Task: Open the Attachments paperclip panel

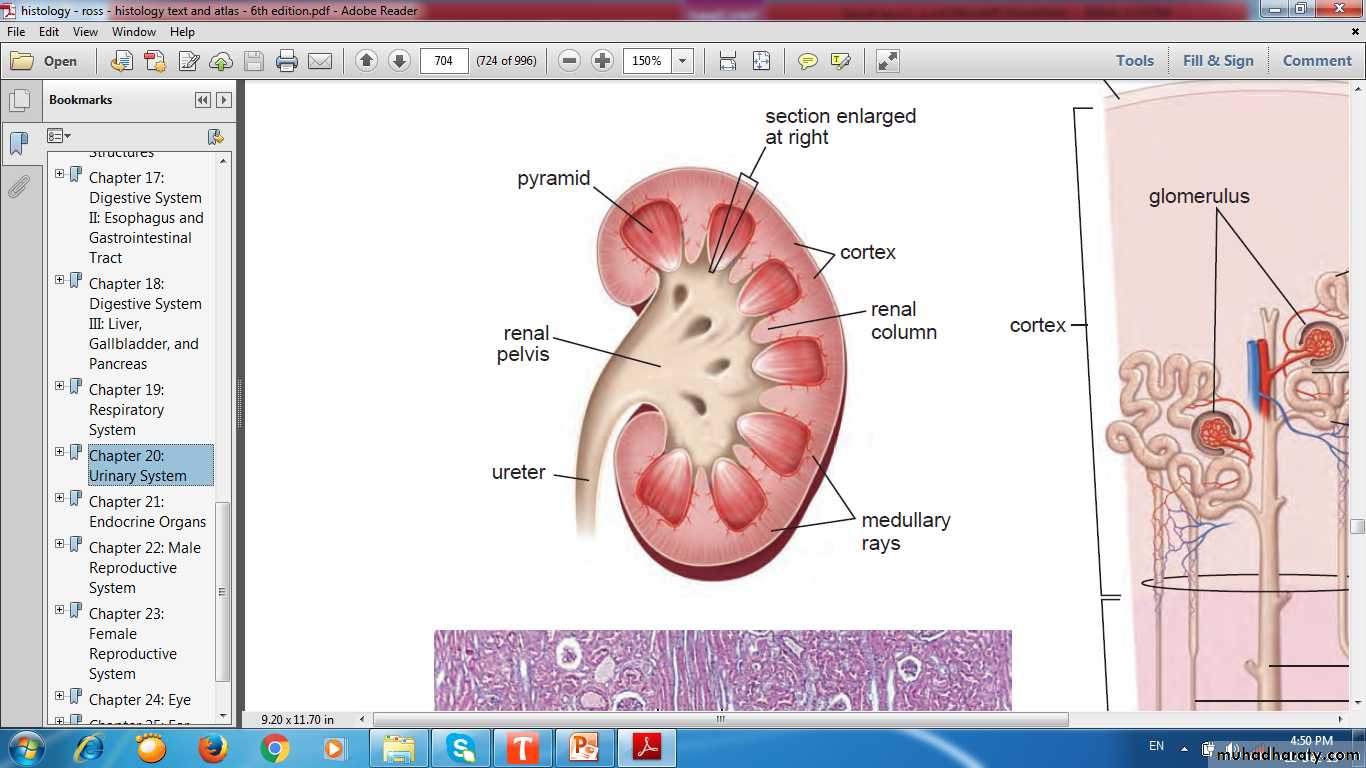Action: click(19, 187)
